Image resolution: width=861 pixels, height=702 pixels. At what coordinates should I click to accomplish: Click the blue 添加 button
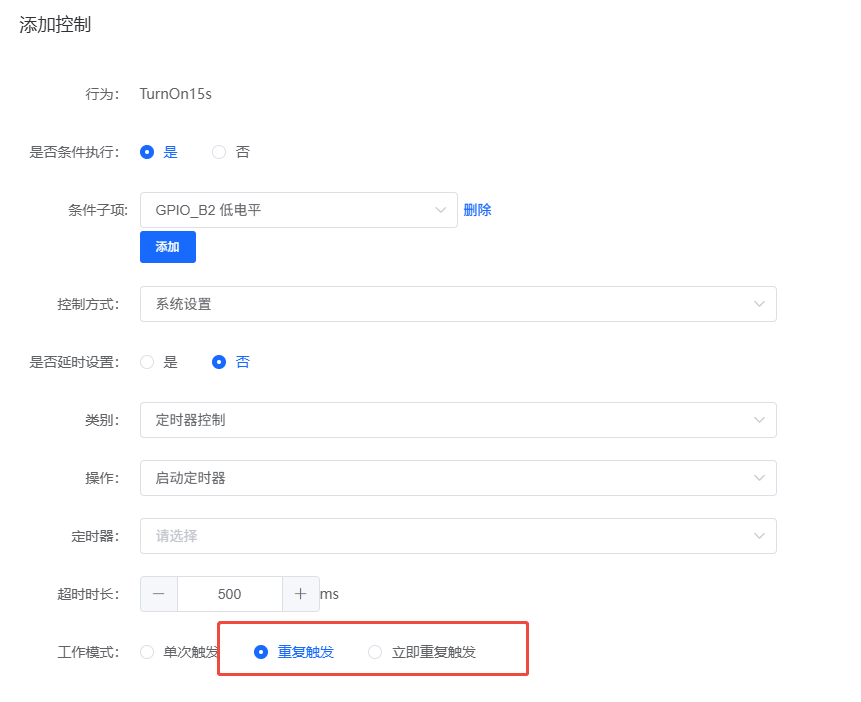pos(167,247)
